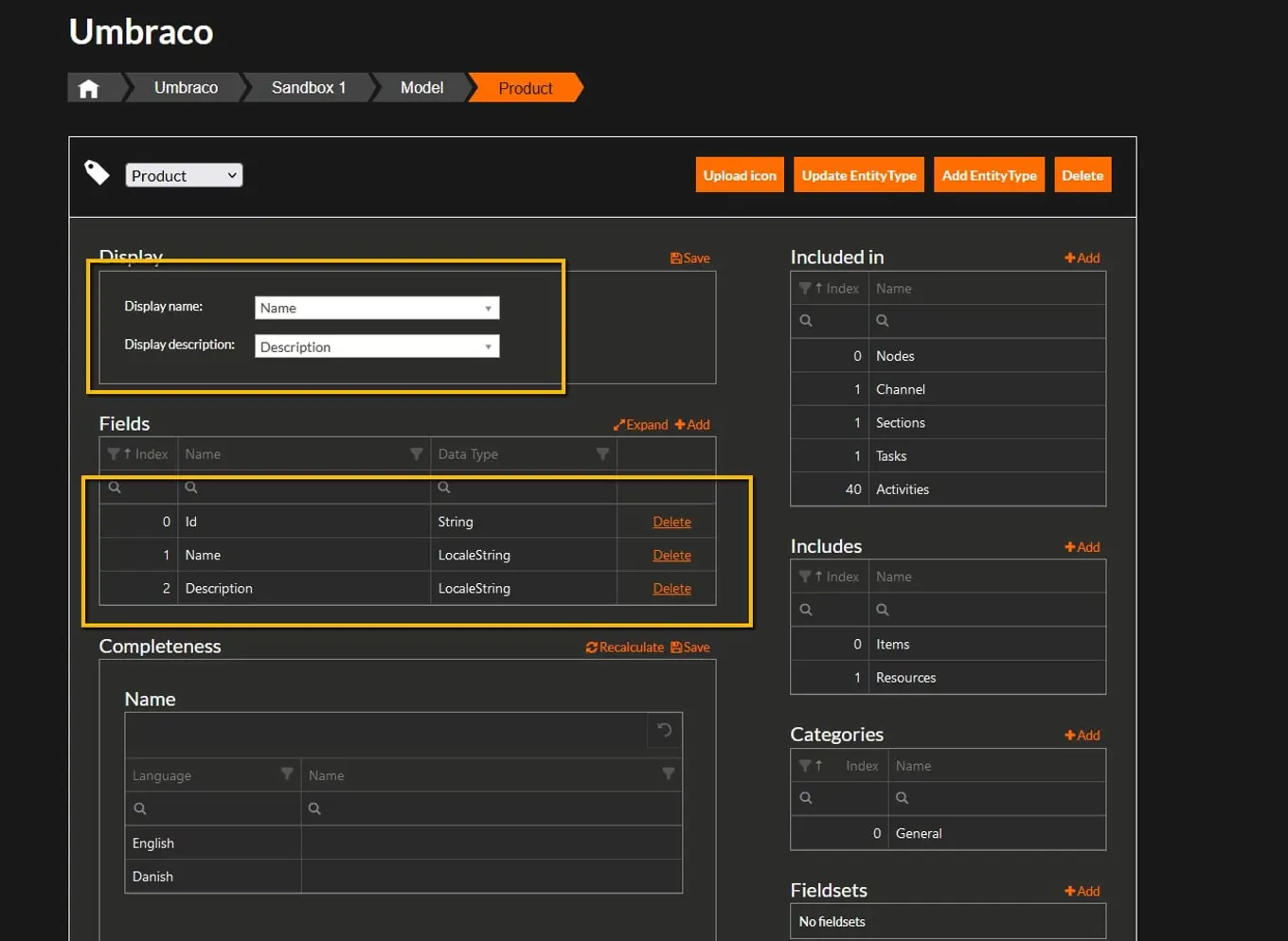This screenshot has width=1288, height=941.
Task: Delete the Description field
Action: click(x=671, y=588)
